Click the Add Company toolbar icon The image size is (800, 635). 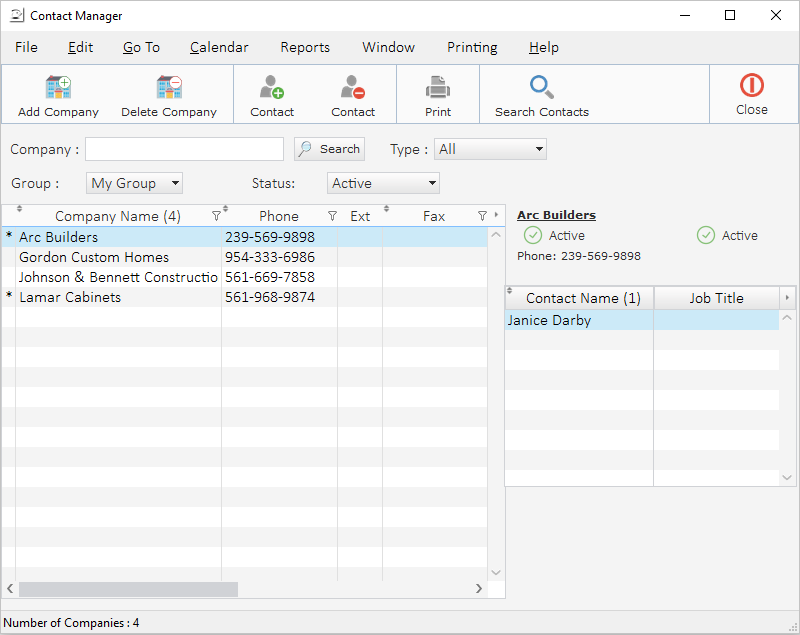coord(58,87)
